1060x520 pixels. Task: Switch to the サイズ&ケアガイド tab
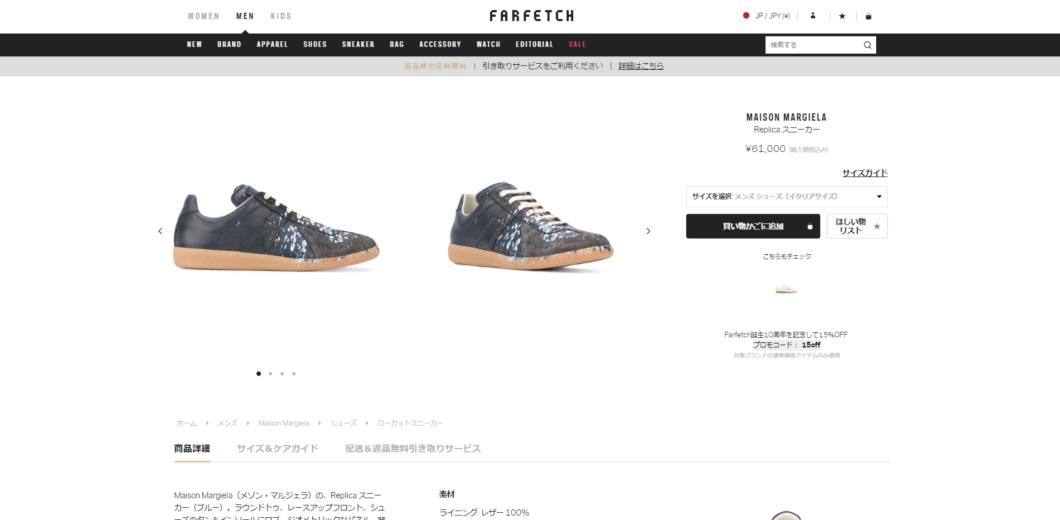coord(277,448)
